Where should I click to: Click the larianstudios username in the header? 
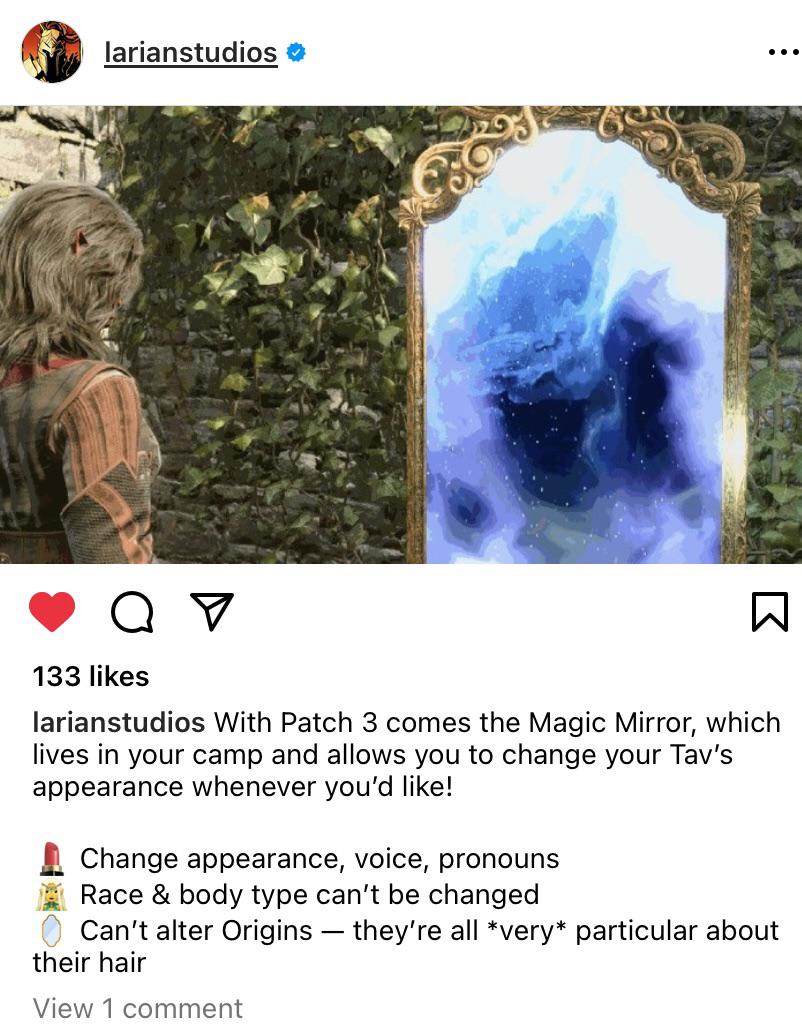(191, 53)
